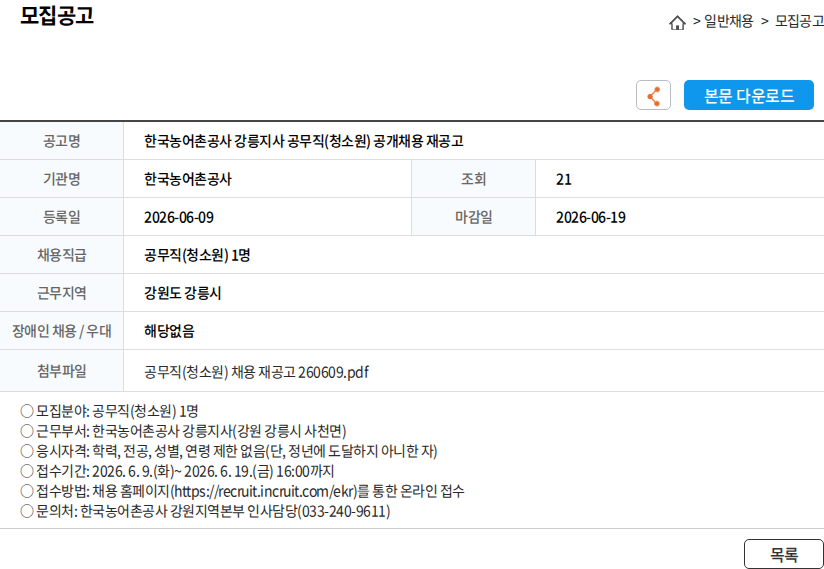Click the 채용직급 label cell
The width and height of the screenshot is (824, 569).
pyautogui.click(x=61, y=255)
